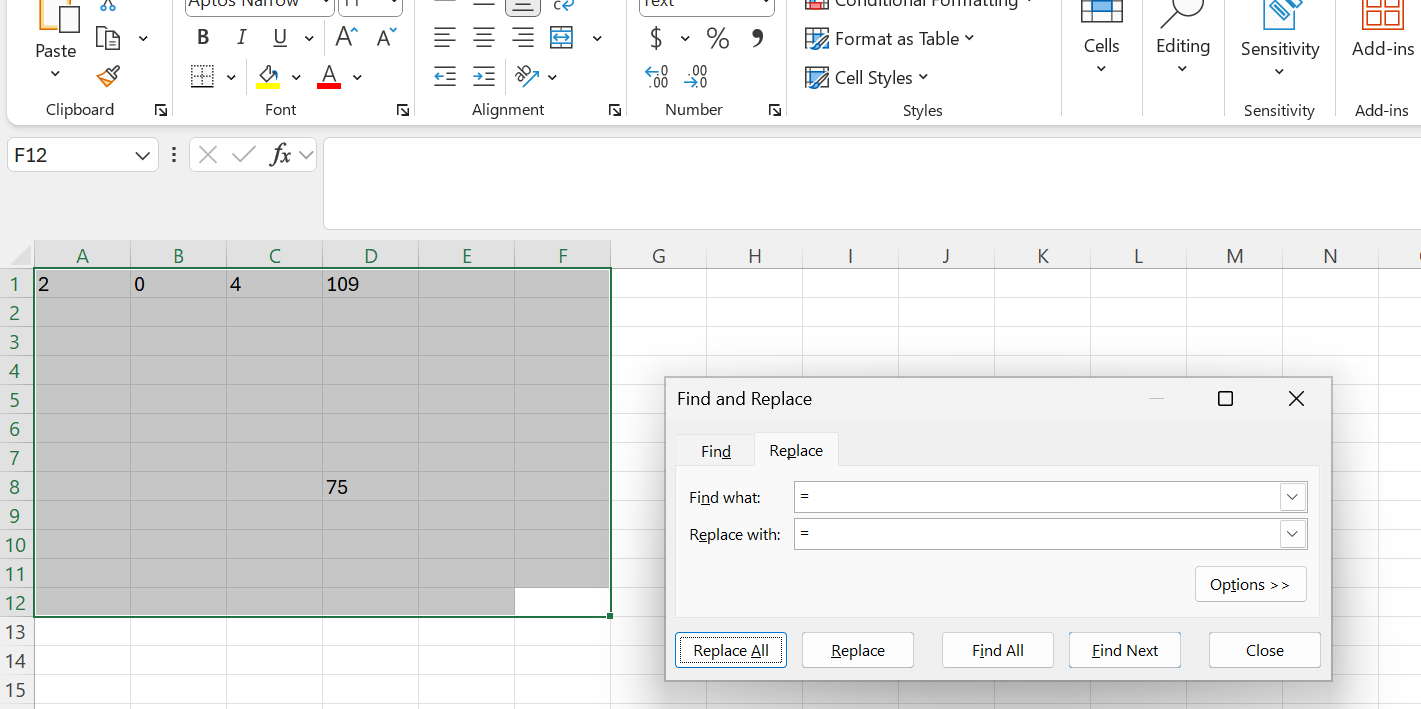
Task: Open font color dropdown arrow
Action: [x=357, y=77]
